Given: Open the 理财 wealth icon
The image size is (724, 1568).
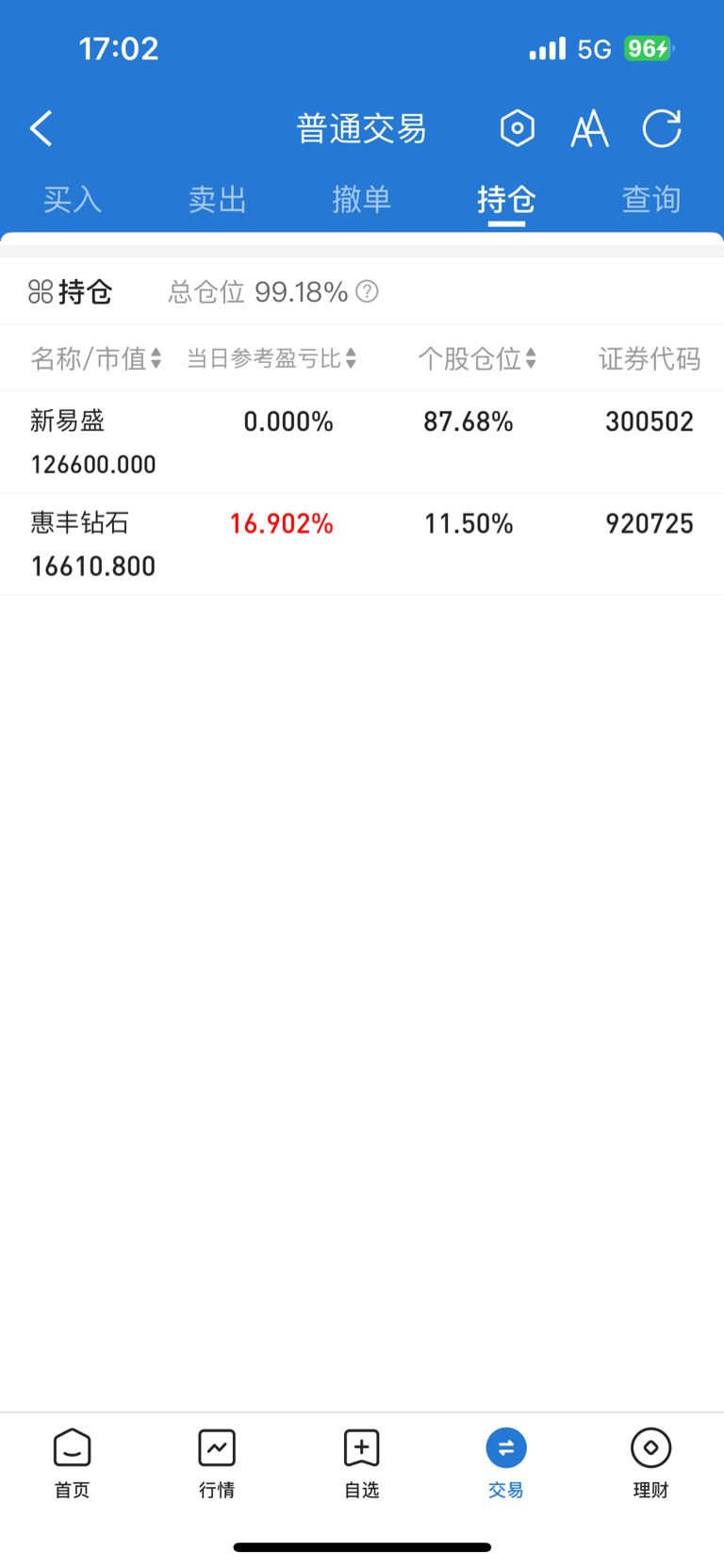Looking at the screenshot, I should tap(650, 1462).
